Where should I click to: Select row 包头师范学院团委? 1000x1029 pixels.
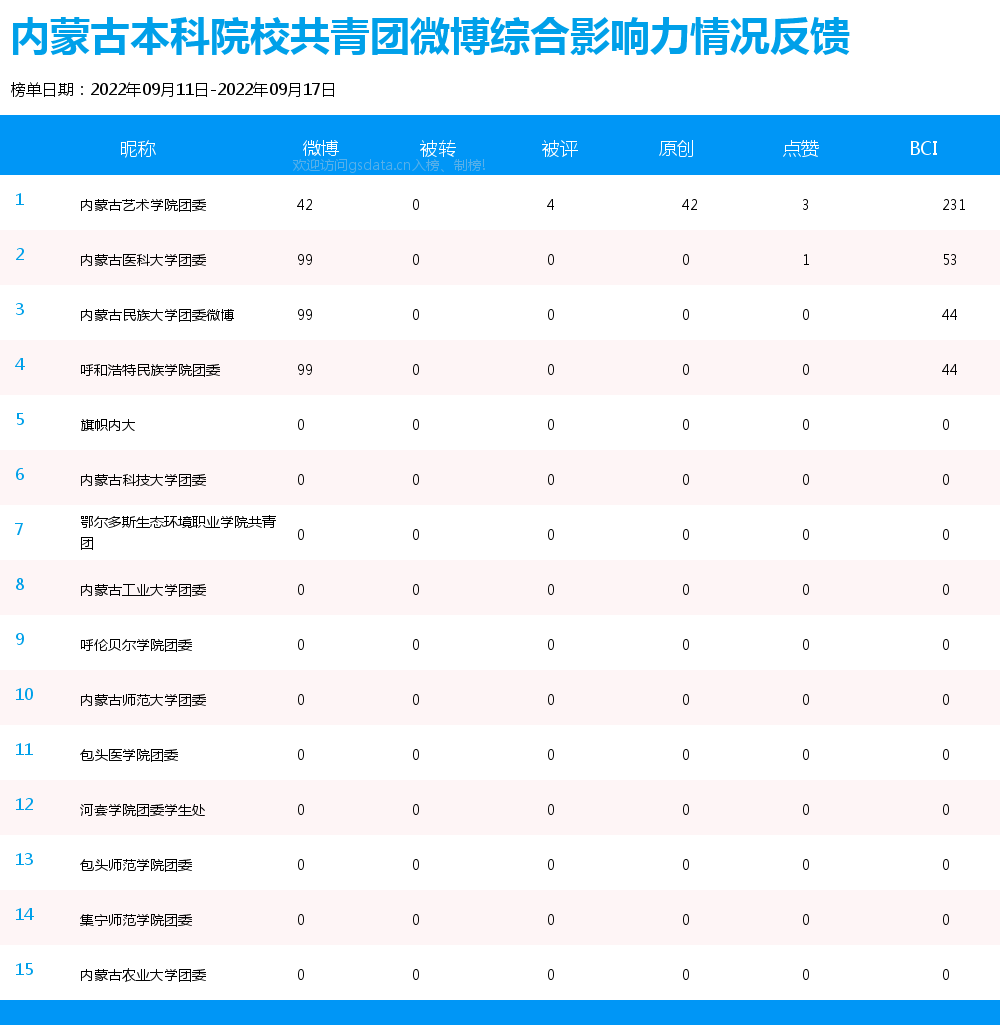click(500, 863)
